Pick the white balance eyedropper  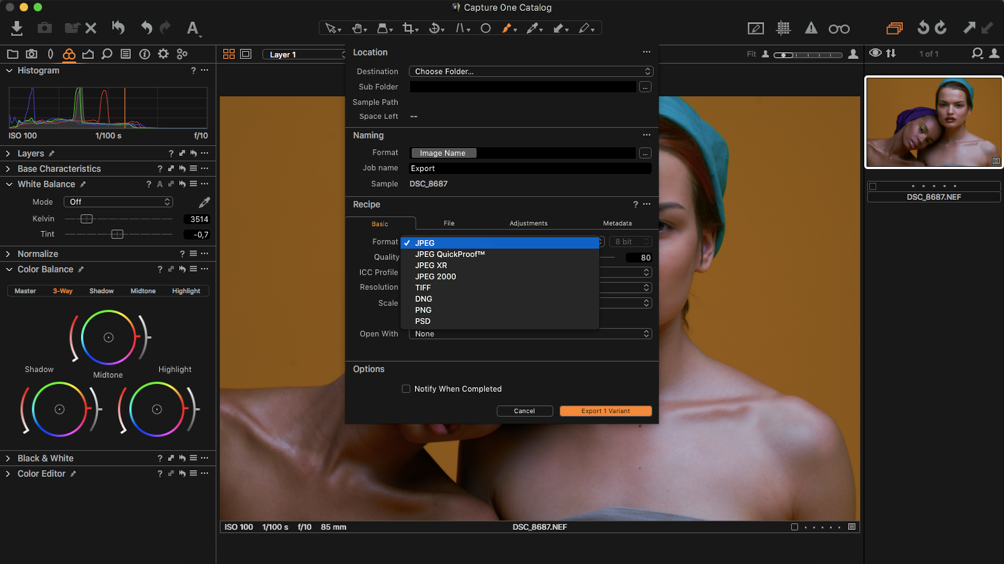[204, 202]
